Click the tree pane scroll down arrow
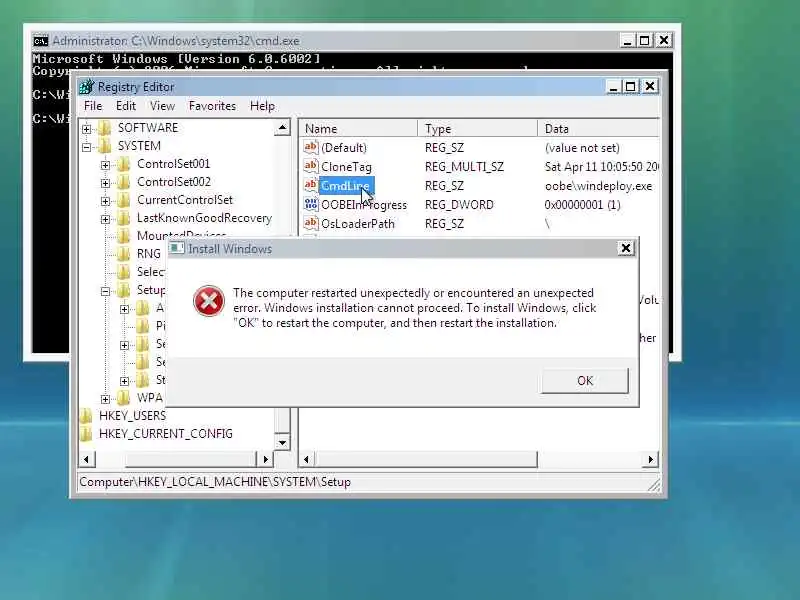Screen dimensions: 800x600 (282, 442)
